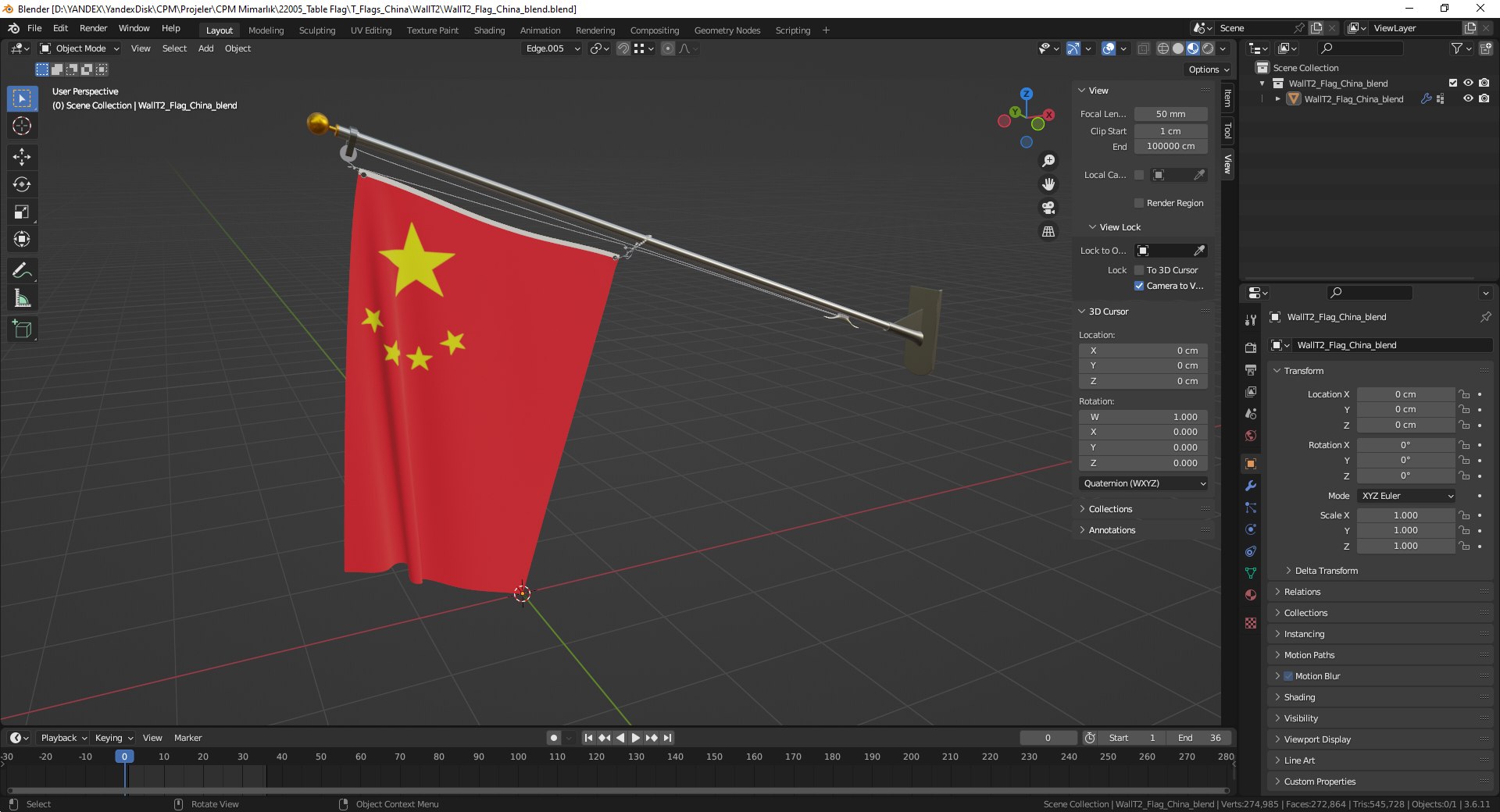Image resolution: width=1500 pixels, height=812 pixels.
Task: Open the Render menu
Action: pyautogui.click(x=93, y=28)
